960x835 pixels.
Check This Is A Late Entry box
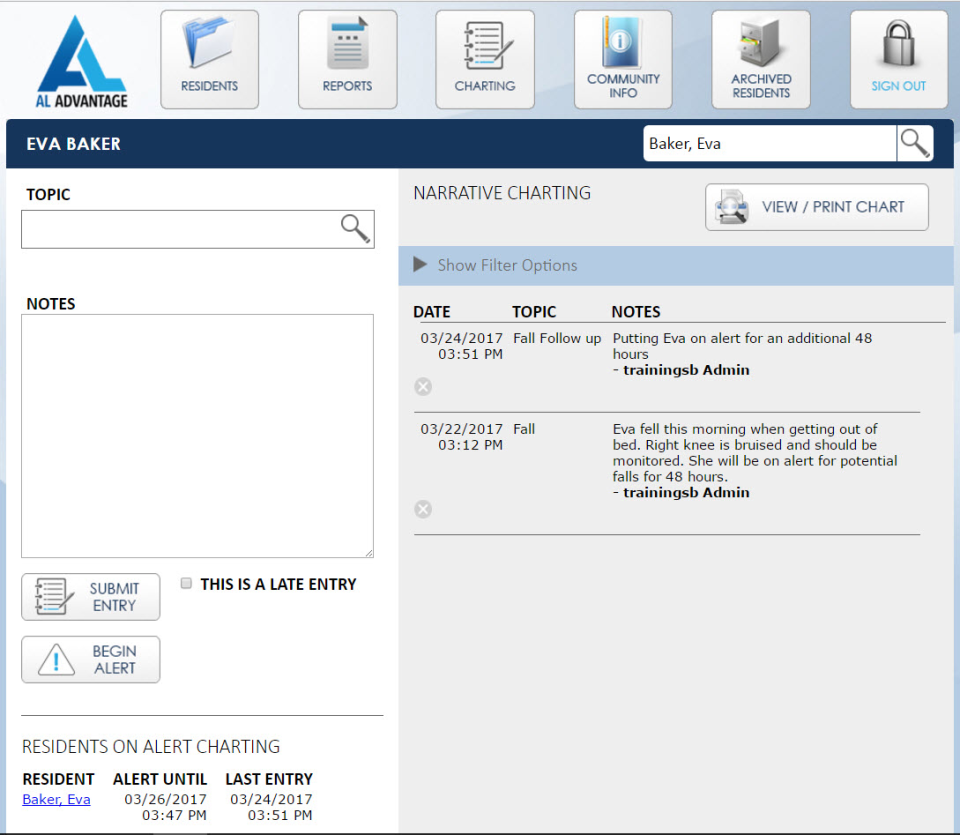pyautogui.click(x=186, y=583)
